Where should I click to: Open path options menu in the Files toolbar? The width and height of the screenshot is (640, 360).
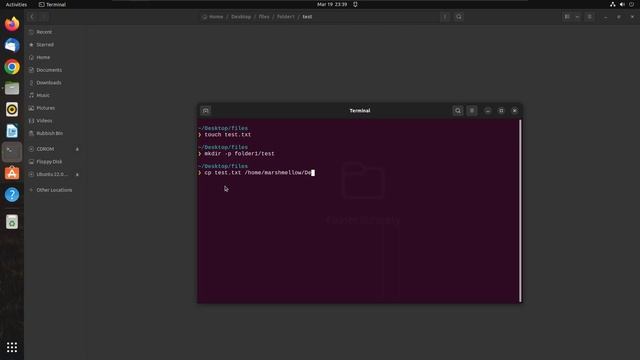445,17
